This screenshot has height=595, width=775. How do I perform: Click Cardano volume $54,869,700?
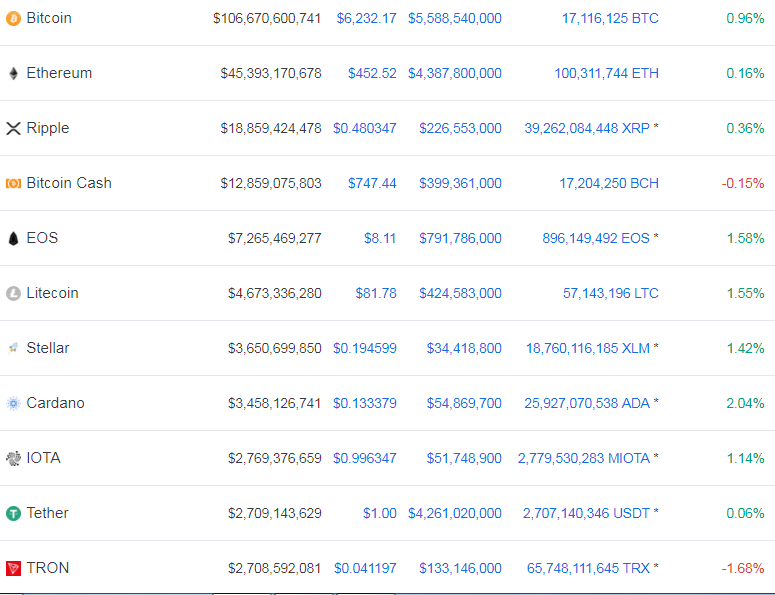click(464, 403)
